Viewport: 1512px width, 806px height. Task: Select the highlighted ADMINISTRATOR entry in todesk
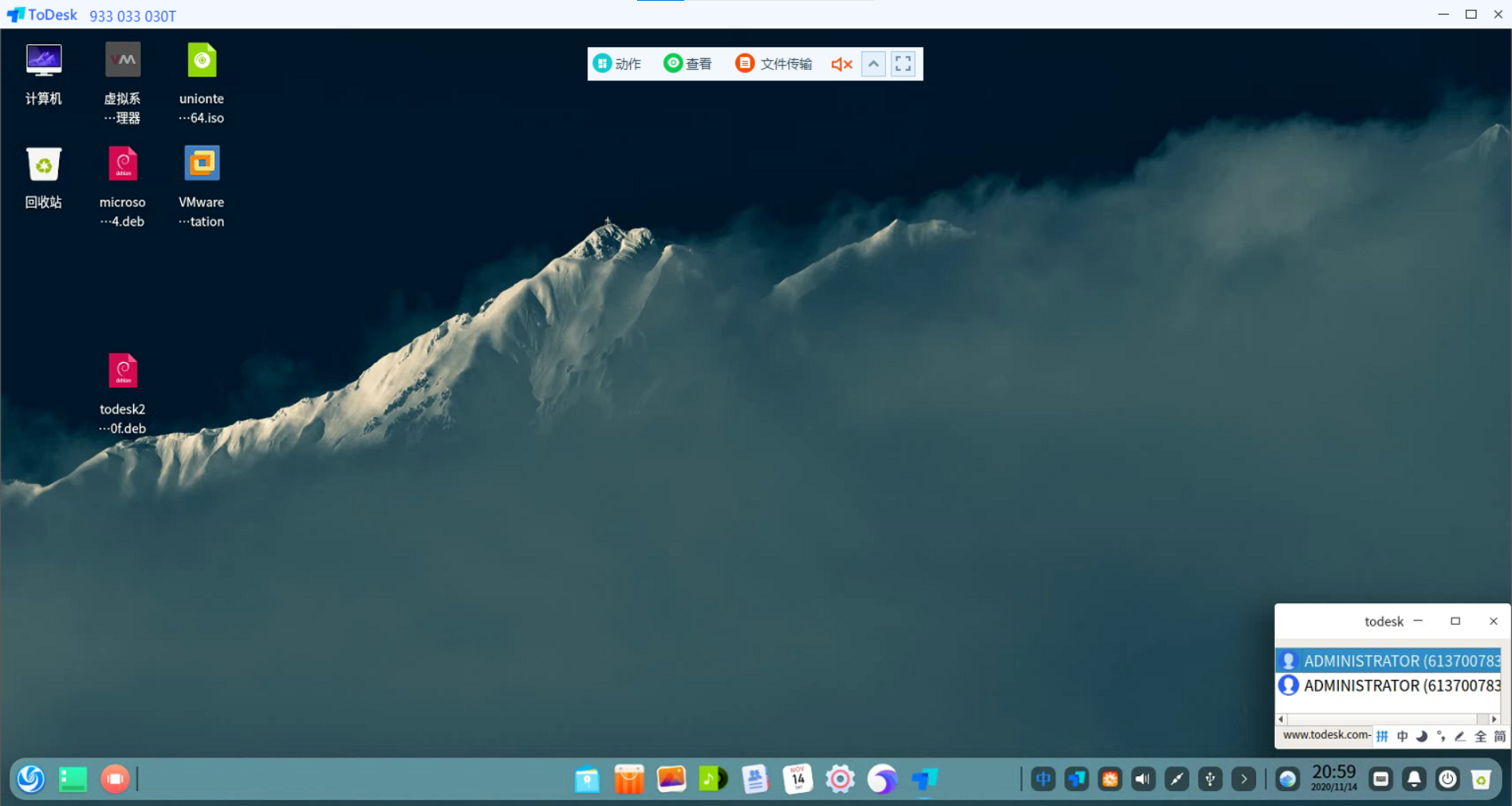tap(1388, 660)
